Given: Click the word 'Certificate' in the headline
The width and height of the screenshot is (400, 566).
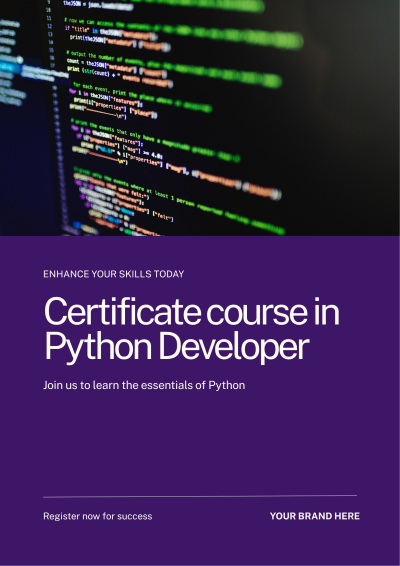Looking at the screenshot, I should pyautogui.click(x=122, y=312).
